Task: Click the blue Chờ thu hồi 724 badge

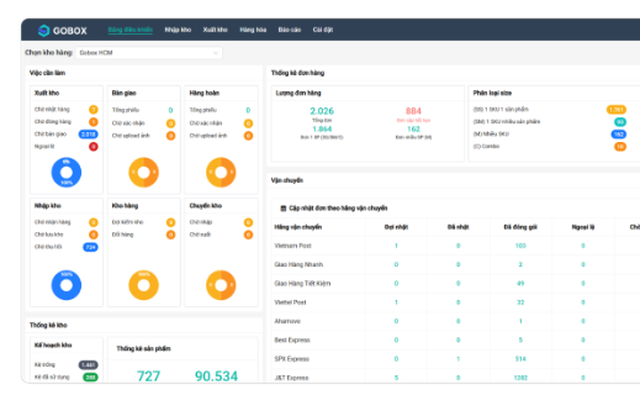Action: pyautogui.click(x=90, y=246)
